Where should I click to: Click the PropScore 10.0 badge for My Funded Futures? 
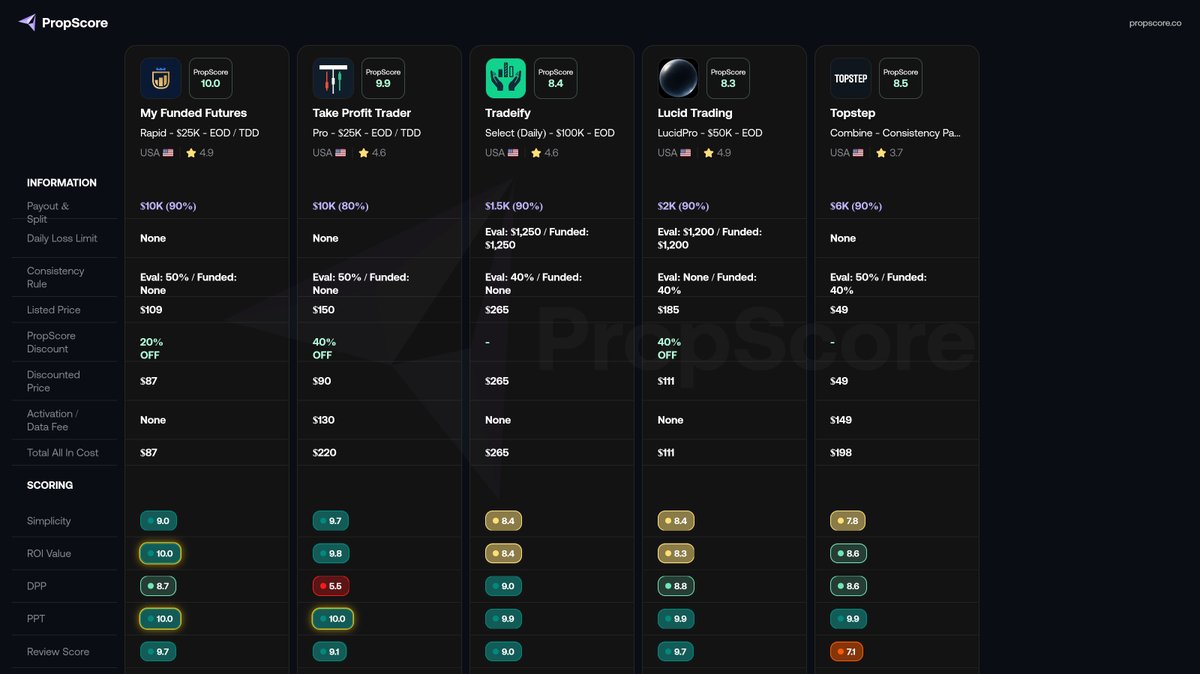pyautogui.click(x=211, y=78)
